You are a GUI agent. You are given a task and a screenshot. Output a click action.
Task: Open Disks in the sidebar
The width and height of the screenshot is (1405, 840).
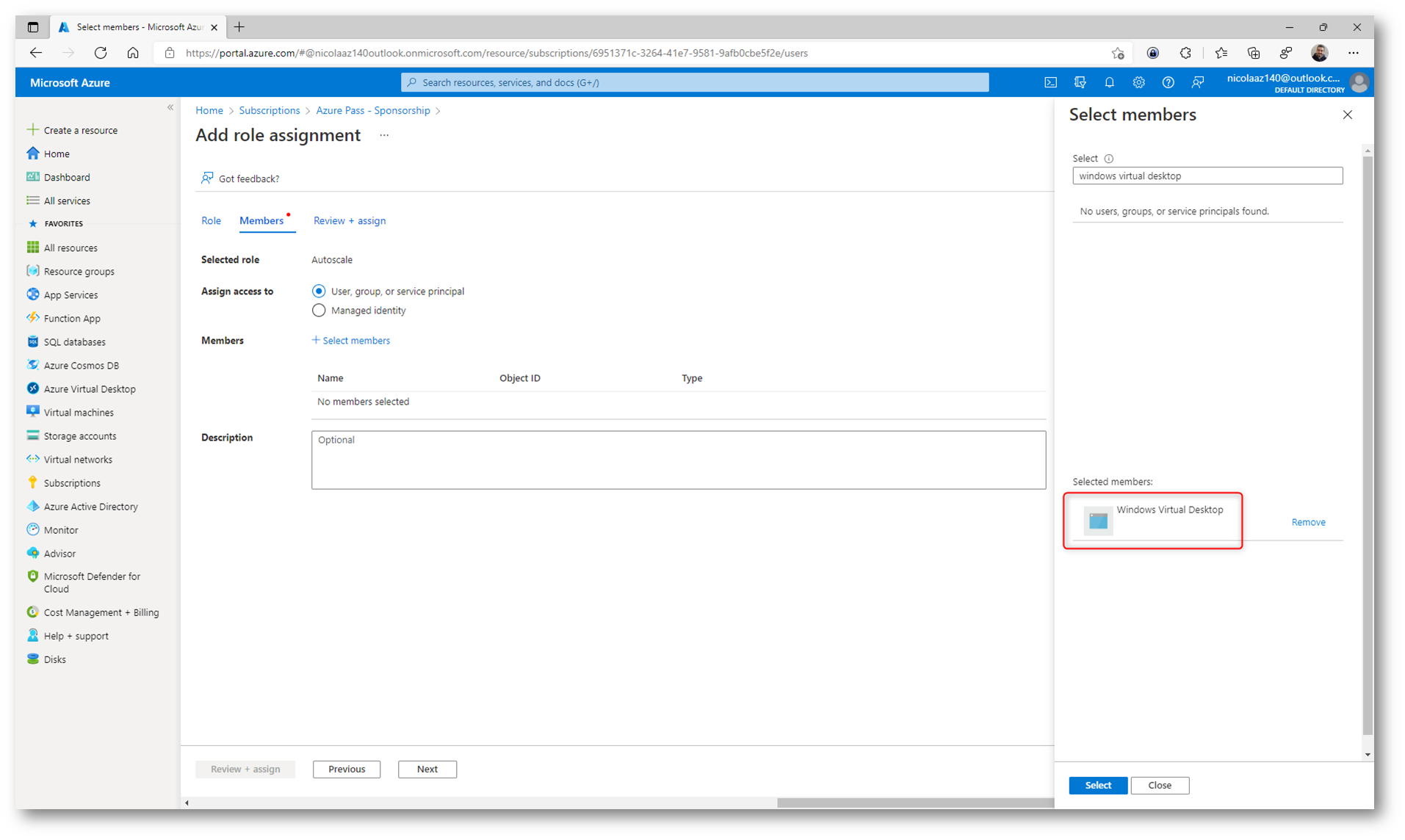[46, 659]
